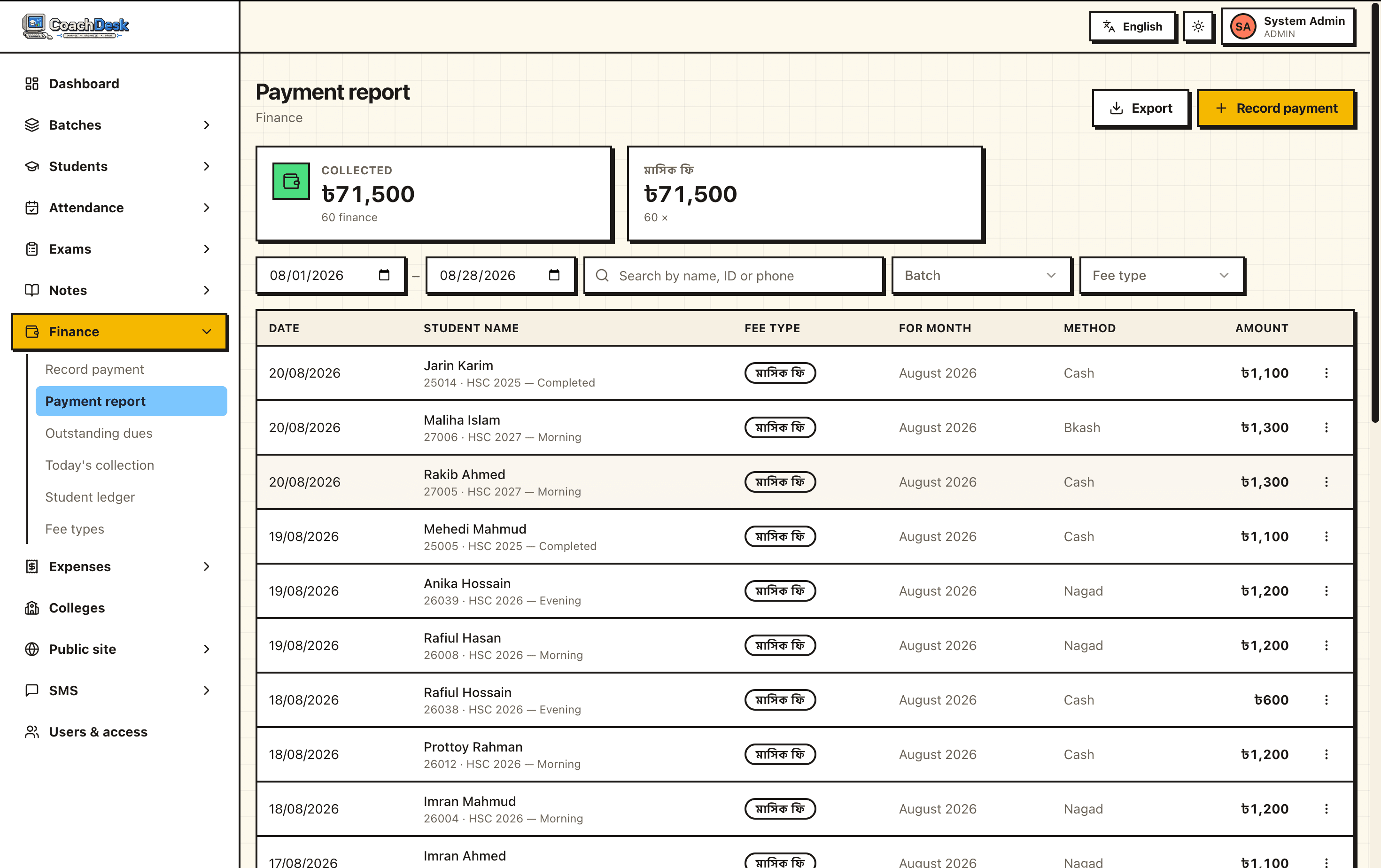Open the Colleges page
The height and width of the screenshot is (868, 1381).
tap(77, 608)
